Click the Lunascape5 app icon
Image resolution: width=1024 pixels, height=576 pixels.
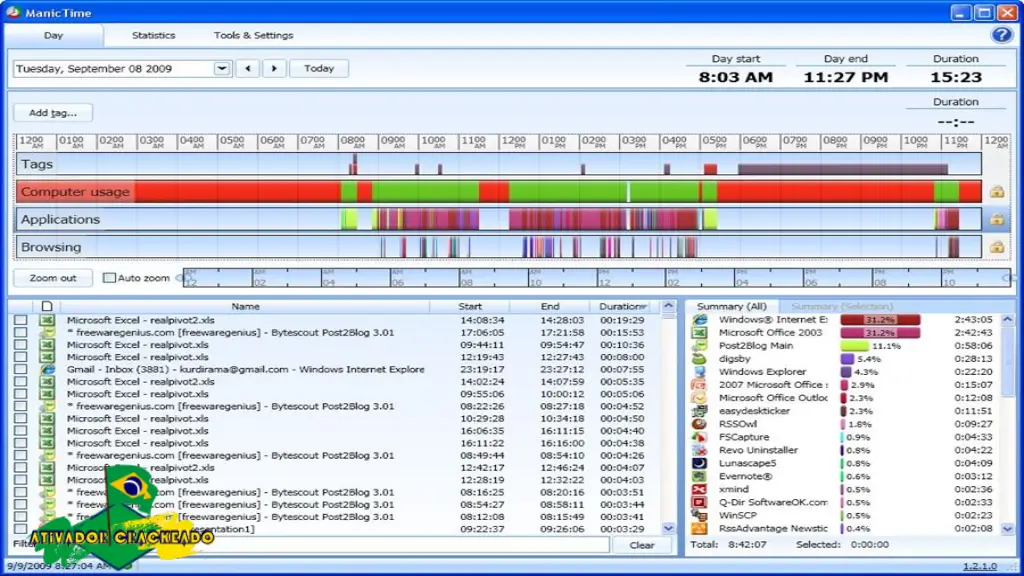699,463
